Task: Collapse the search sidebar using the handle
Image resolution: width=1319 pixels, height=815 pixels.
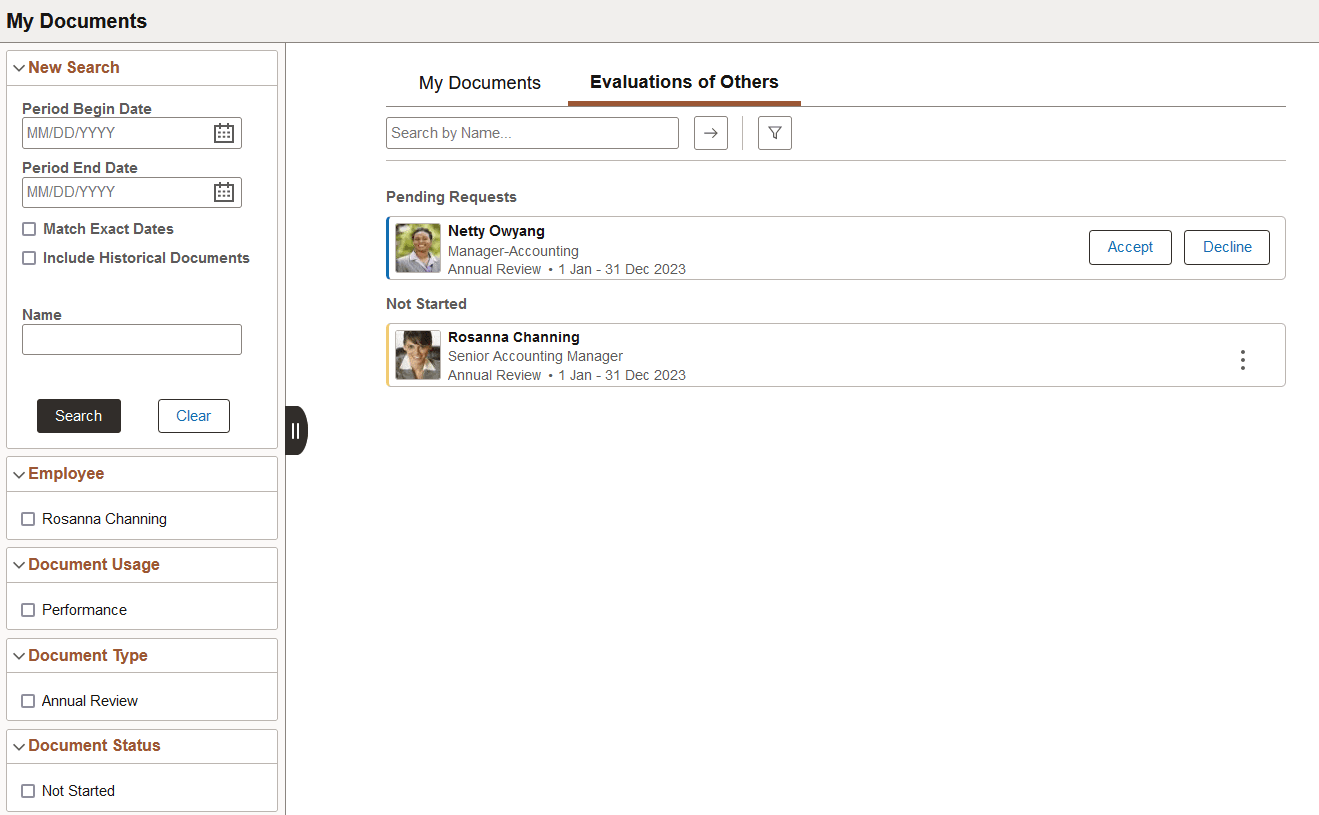Action: 296,430
